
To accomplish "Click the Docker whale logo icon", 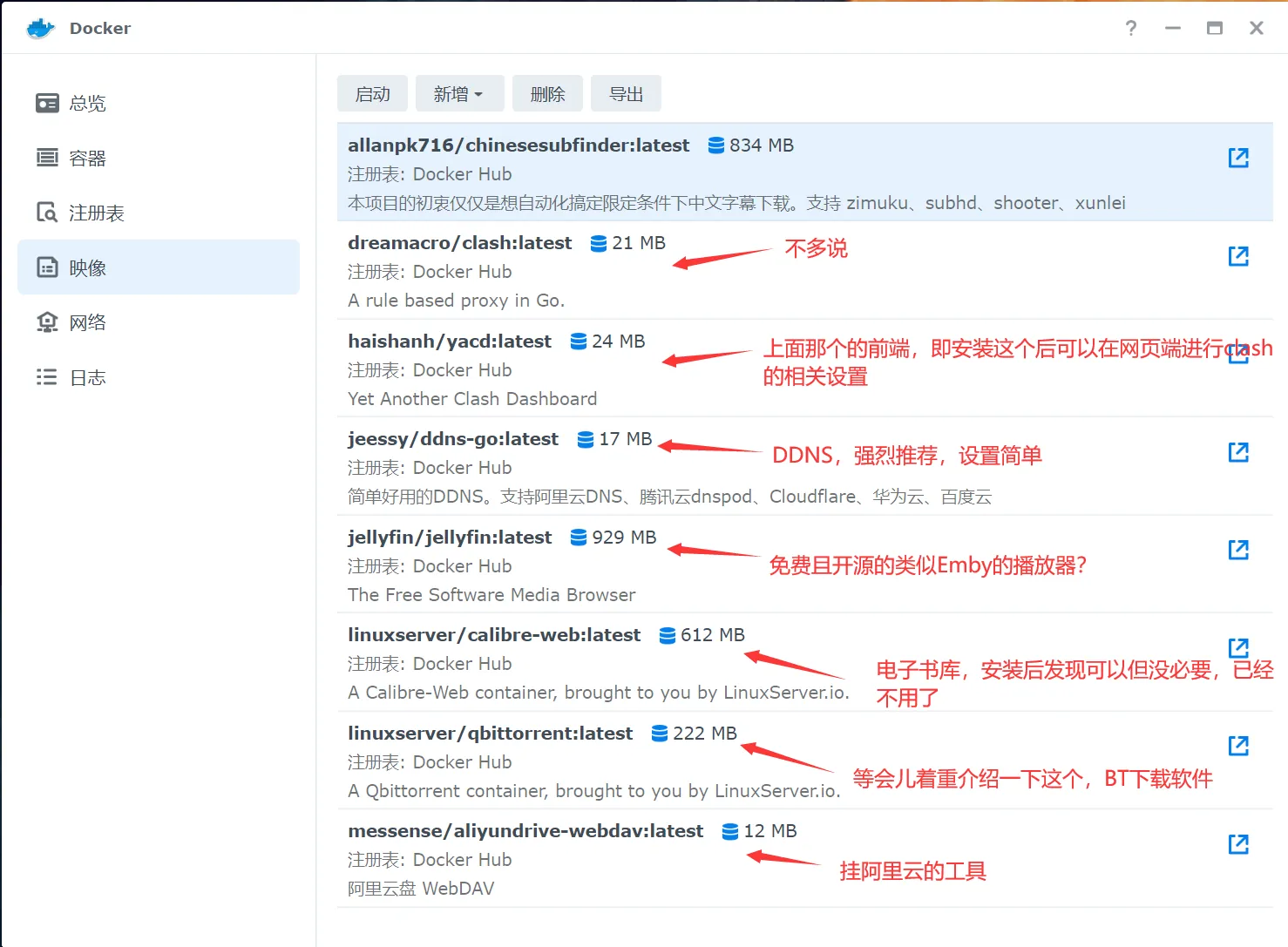I will [x=41, y=29].
